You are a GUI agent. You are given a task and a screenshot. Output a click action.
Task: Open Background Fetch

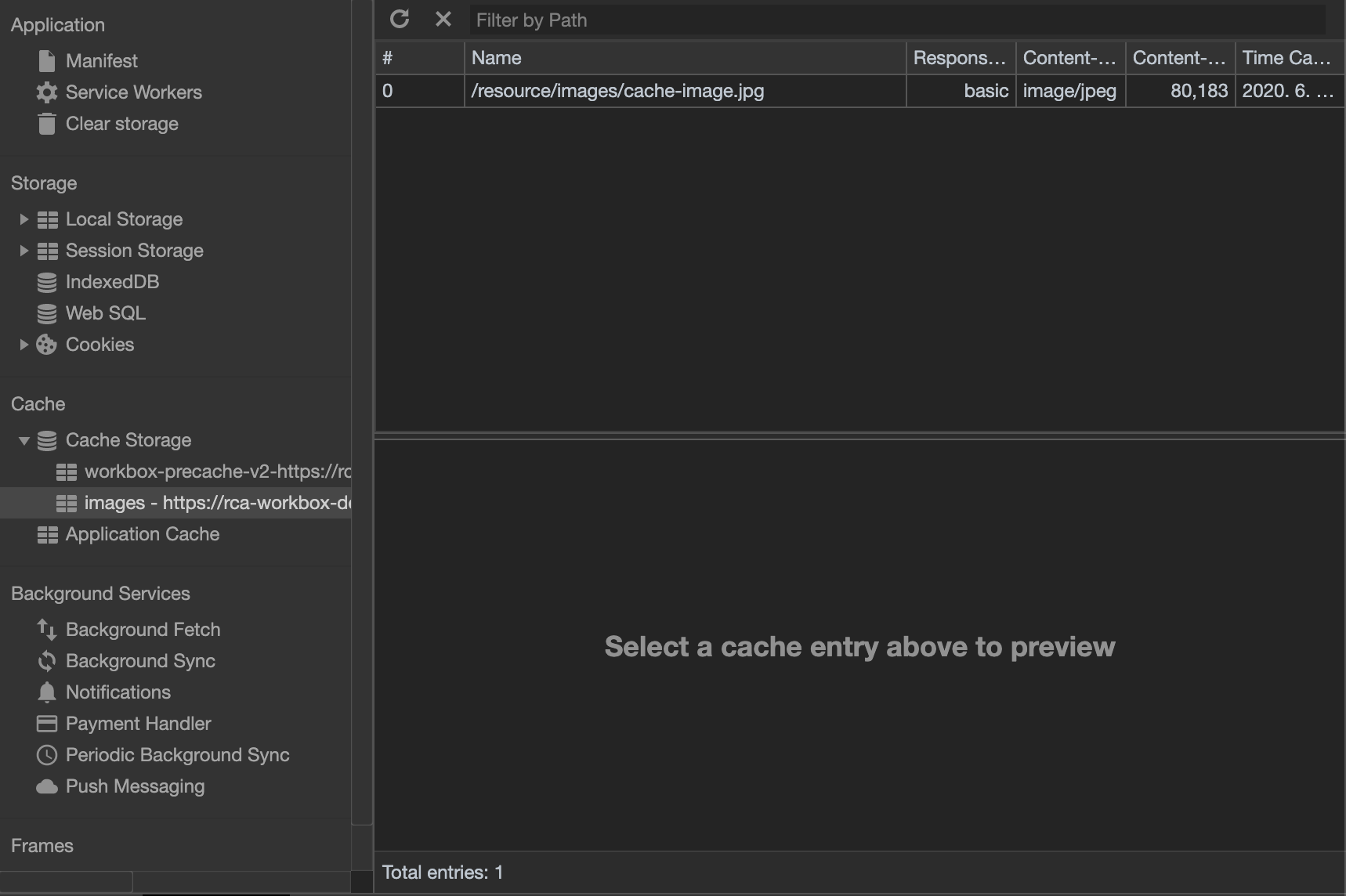143,630
